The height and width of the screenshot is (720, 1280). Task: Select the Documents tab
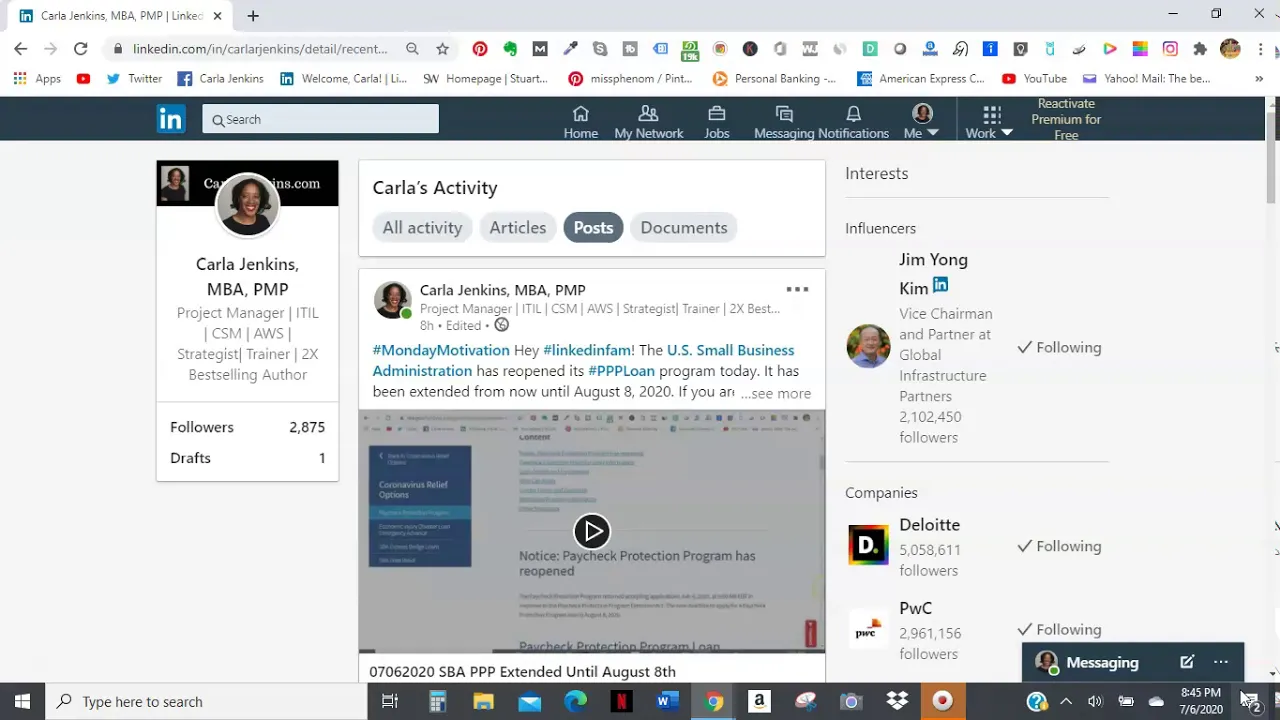point(684,228)
